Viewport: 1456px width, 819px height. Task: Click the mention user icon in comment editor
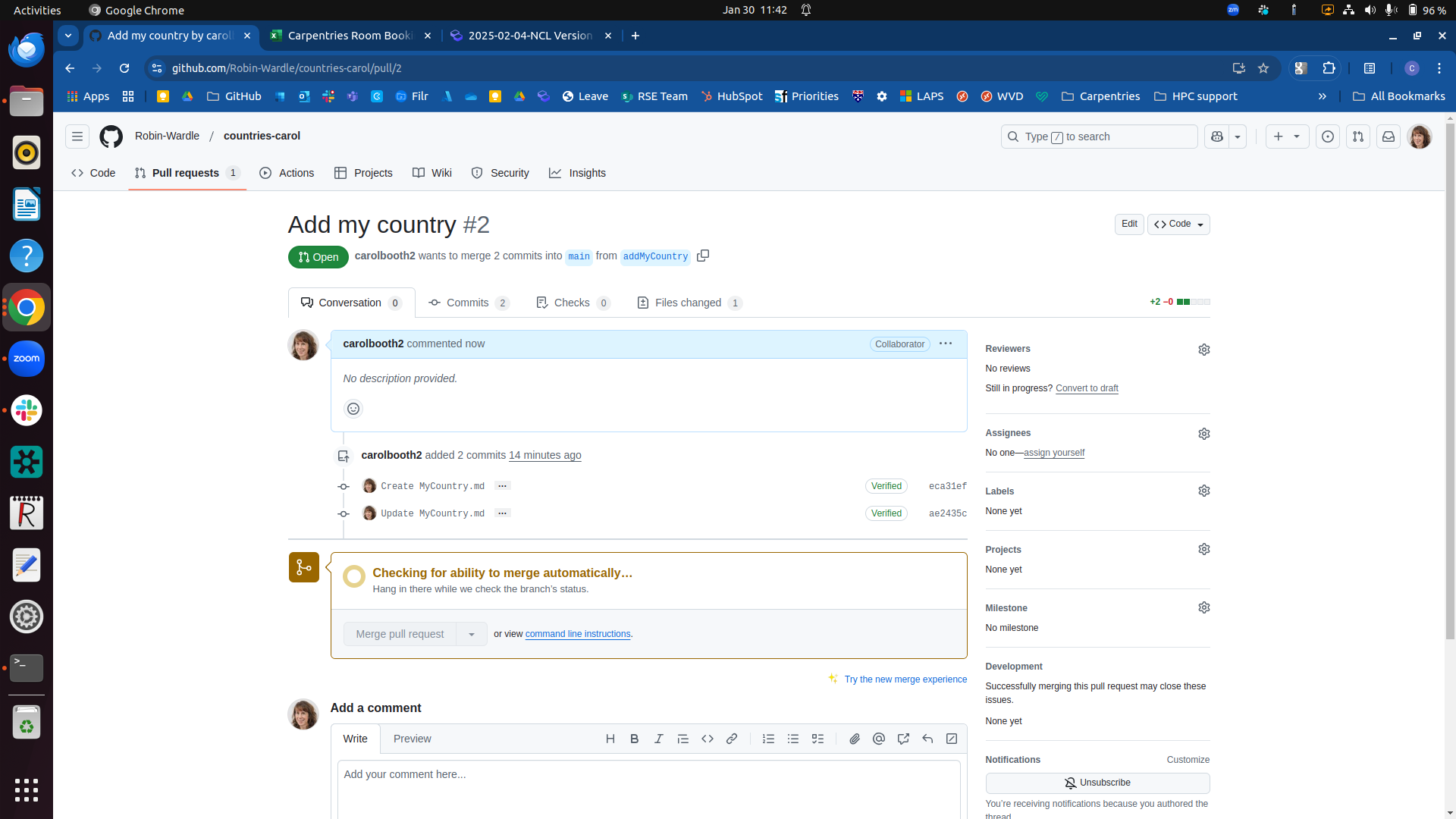point(879,738)
